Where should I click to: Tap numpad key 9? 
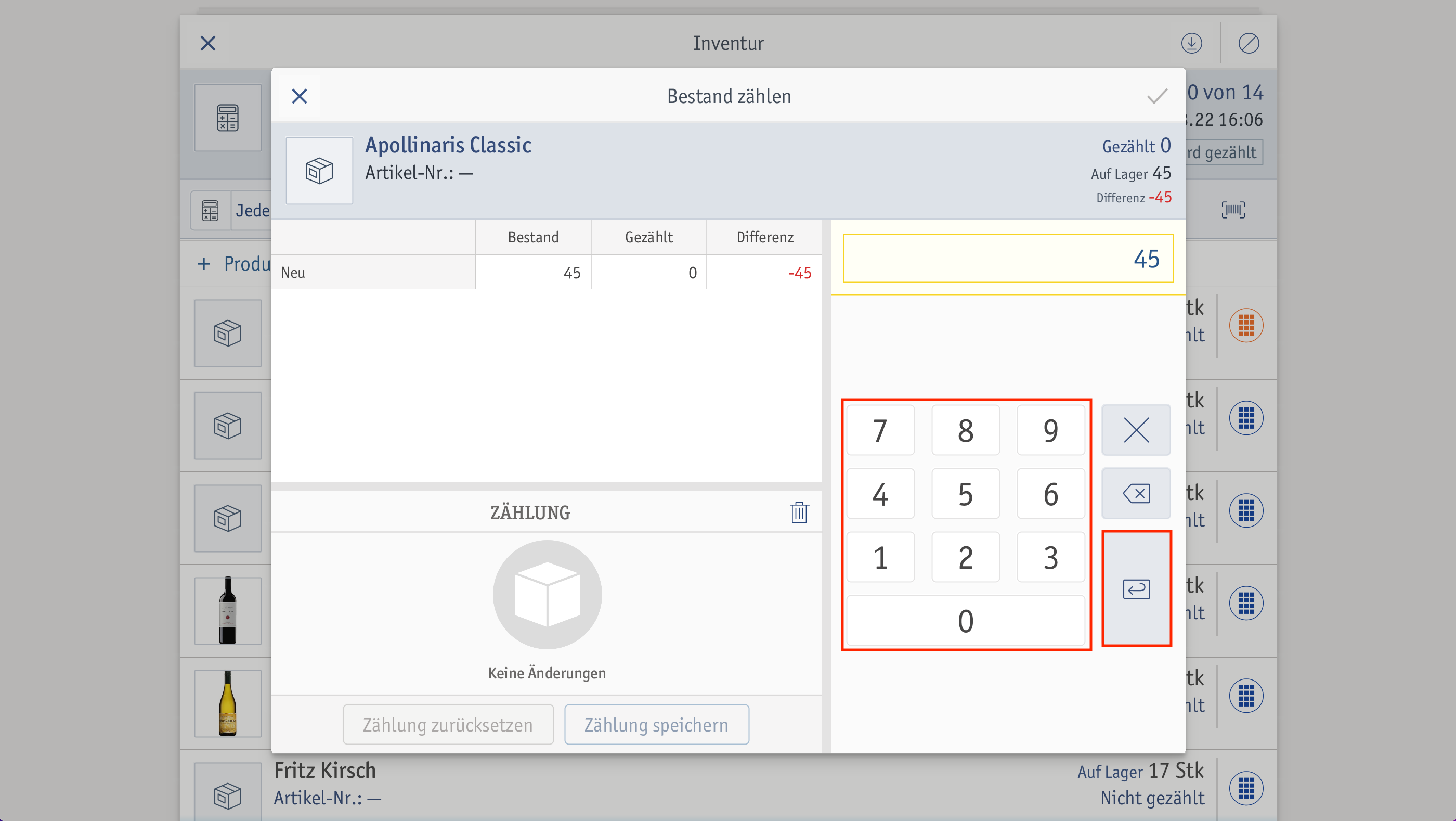click(1051, 430)
